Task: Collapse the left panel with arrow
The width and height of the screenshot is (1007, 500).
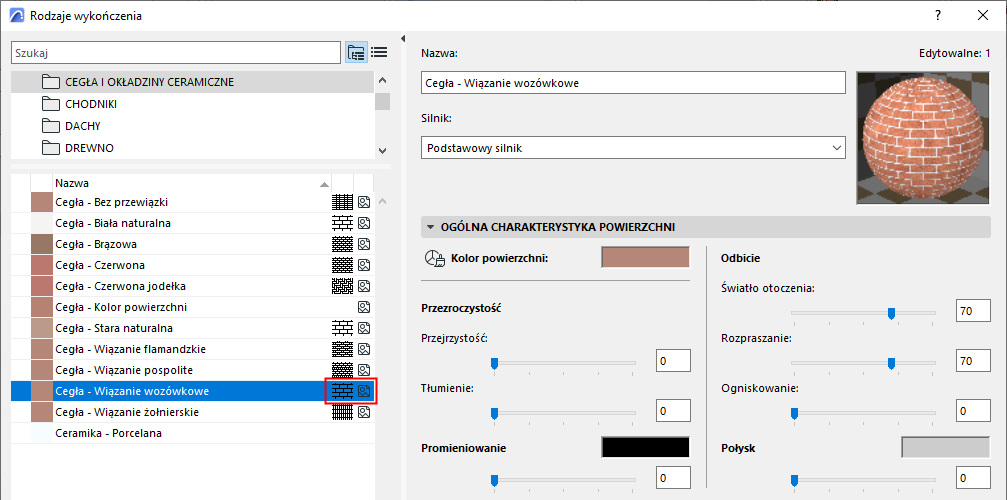Action: pos(403,39)
